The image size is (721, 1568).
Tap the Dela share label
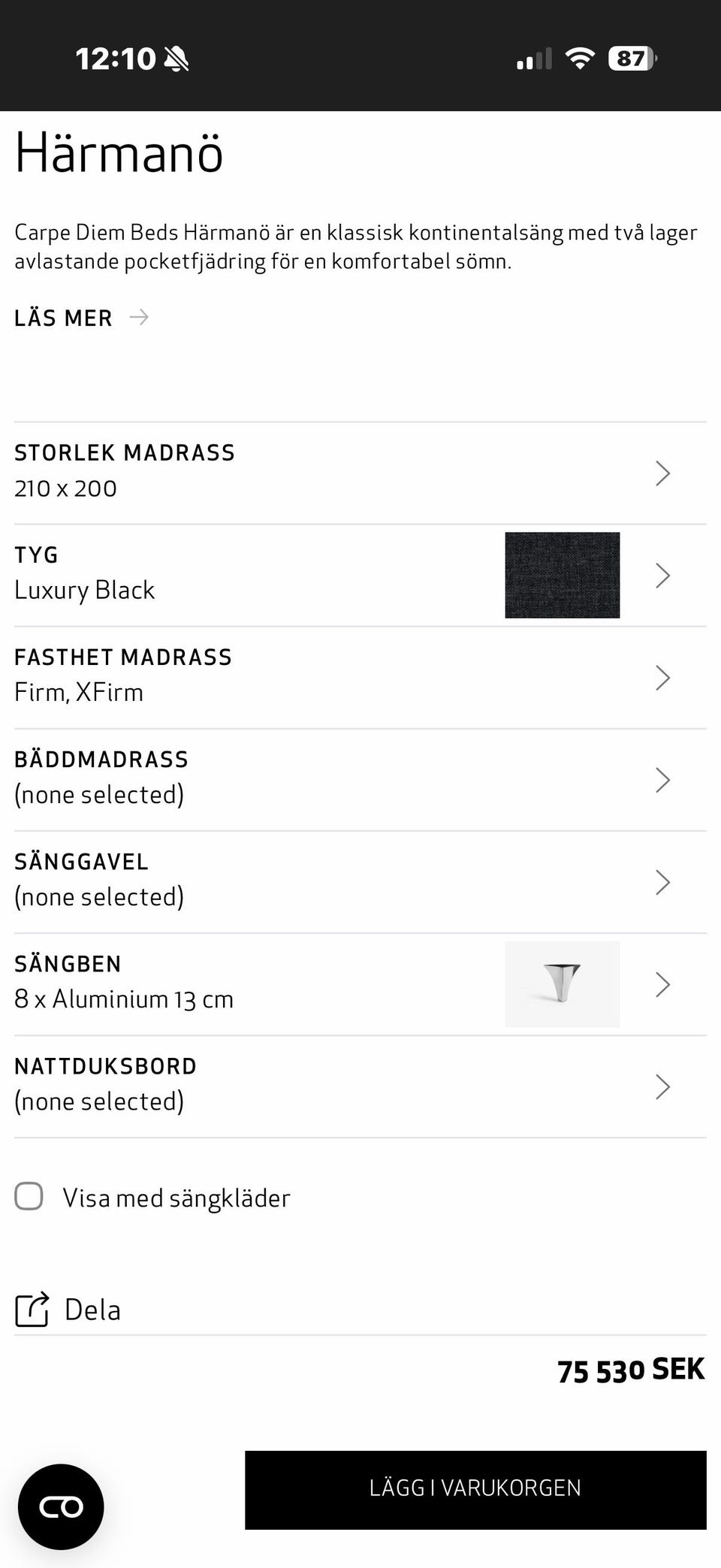[x=92, y=1310]
